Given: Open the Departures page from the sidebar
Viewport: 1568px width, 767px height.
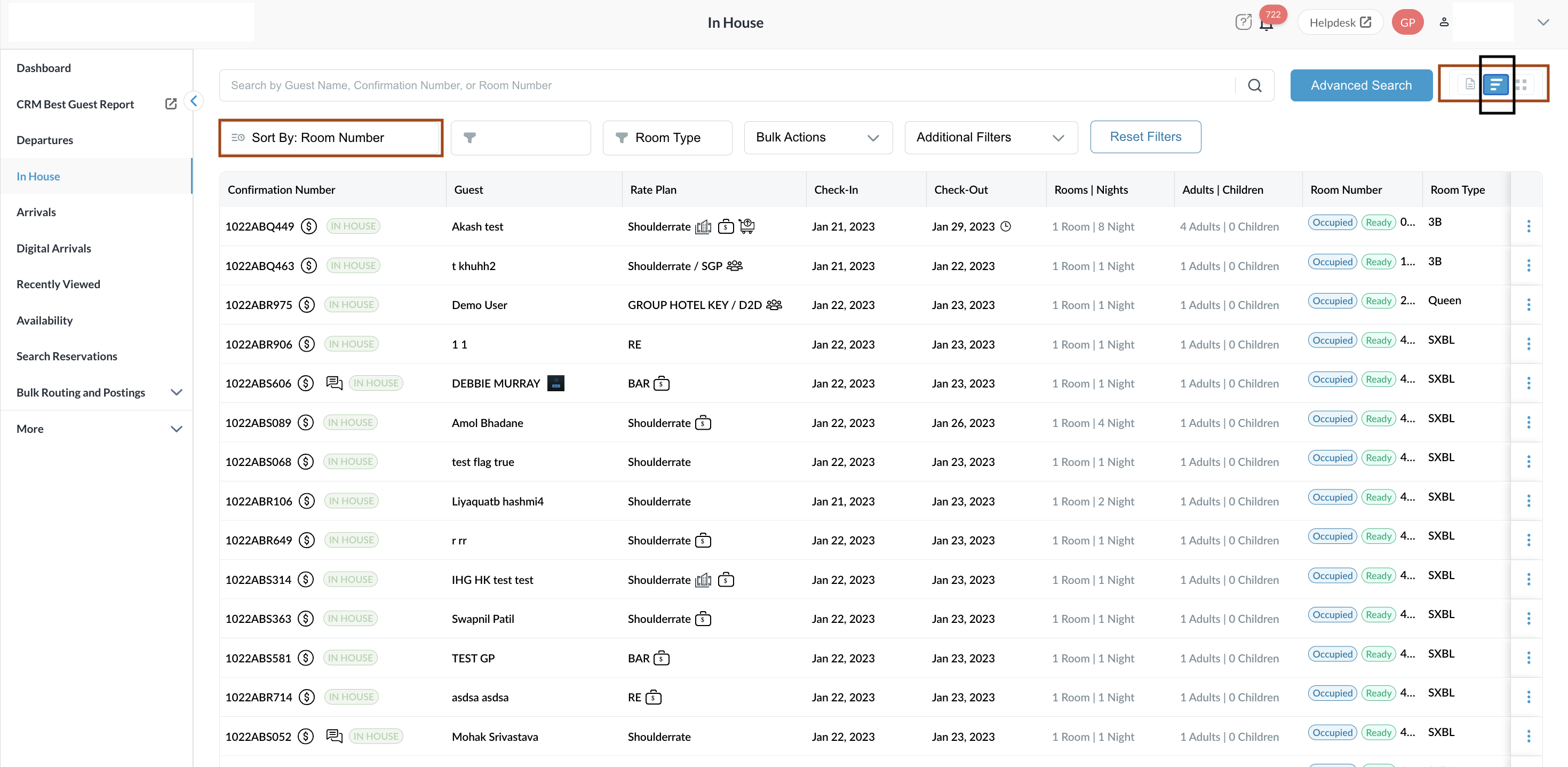Looking at the screenshot, I should pos(44,140).
